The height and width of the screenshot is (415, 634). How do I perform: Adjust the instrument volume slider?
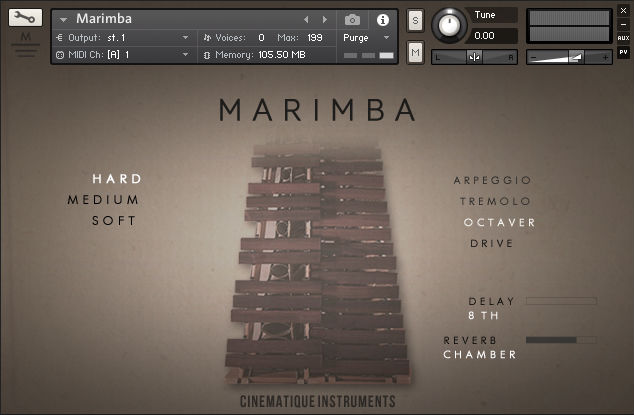click(569, 57)
